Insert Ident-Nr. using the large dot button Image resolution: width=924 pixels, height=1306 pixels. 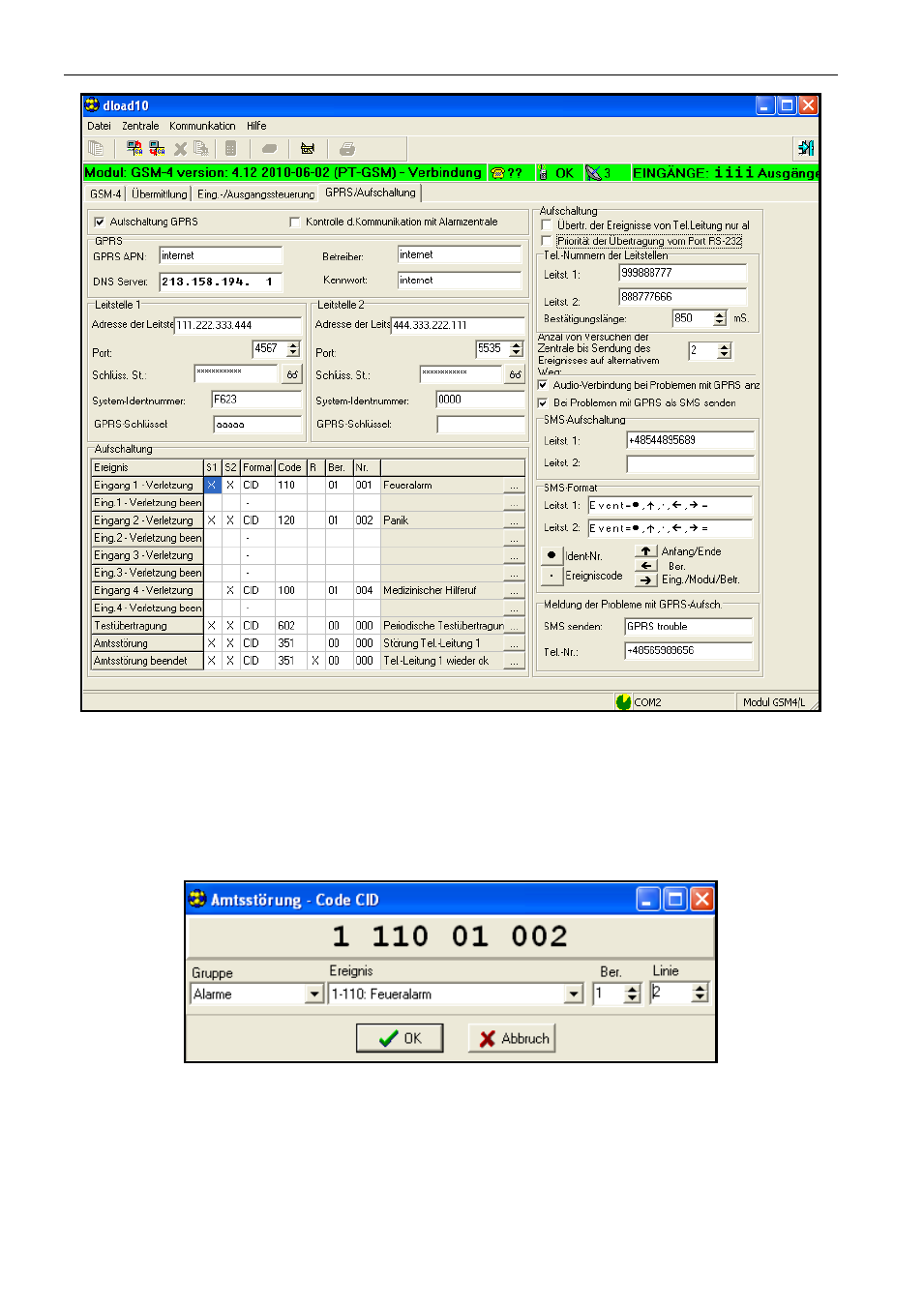(551, 555)
